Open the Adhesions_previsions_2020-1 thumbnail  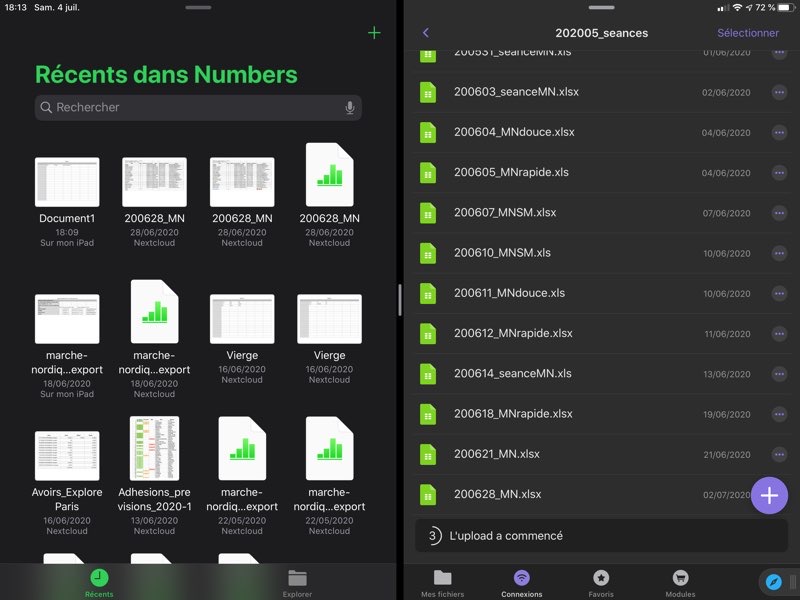coord(154,448)
